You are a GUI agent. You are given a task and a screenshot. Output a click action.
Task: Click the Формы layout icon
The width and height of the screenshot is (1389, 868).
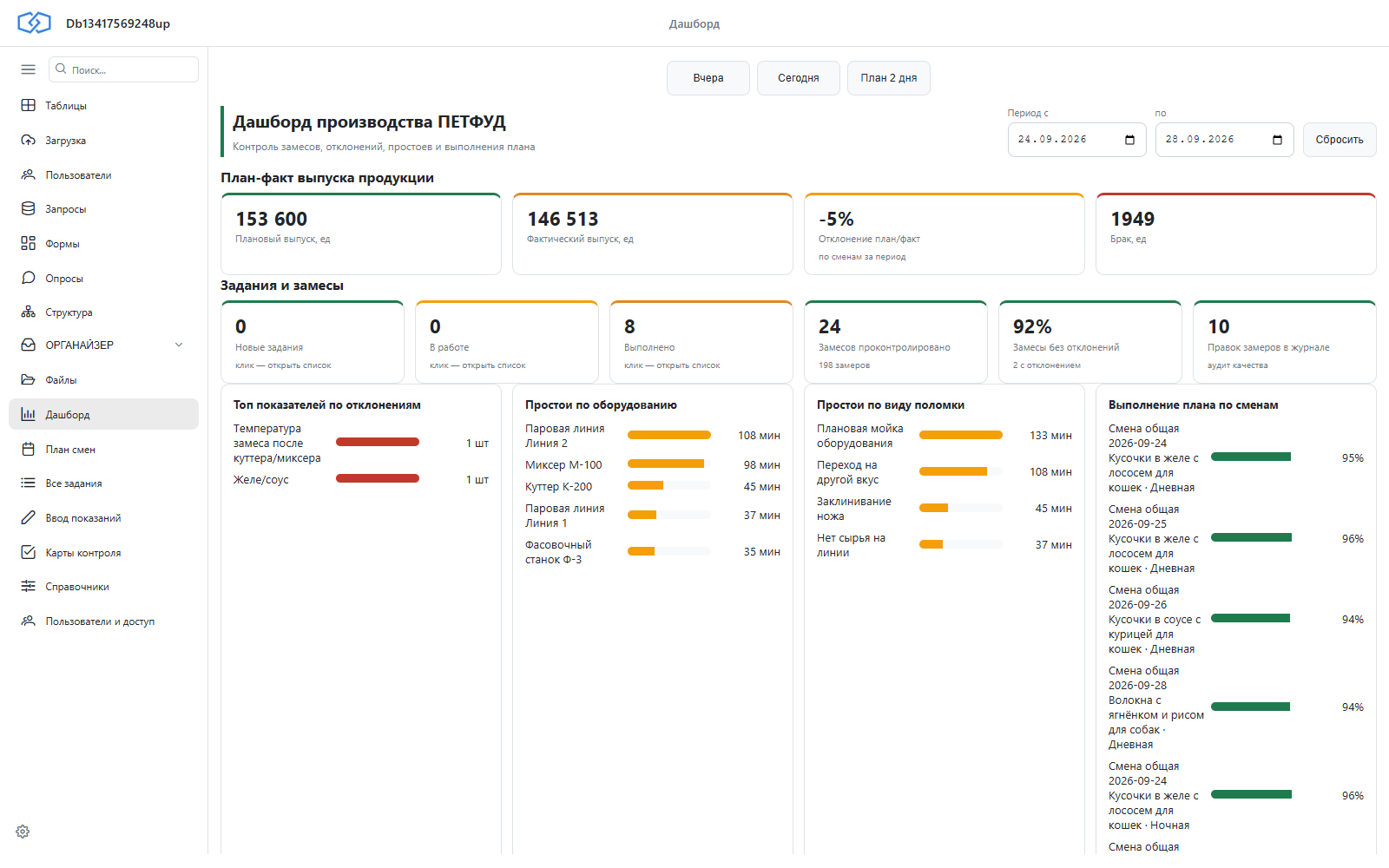click(28, 243)
